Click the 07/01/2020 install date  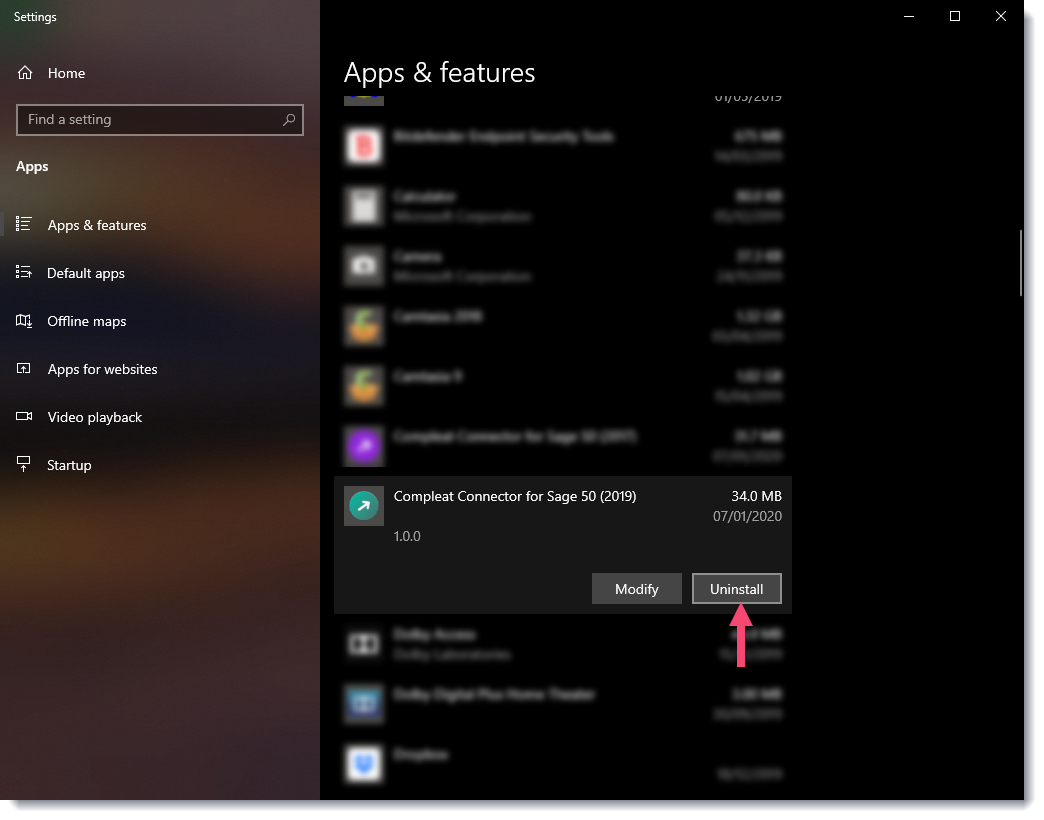tap(747, 516)
